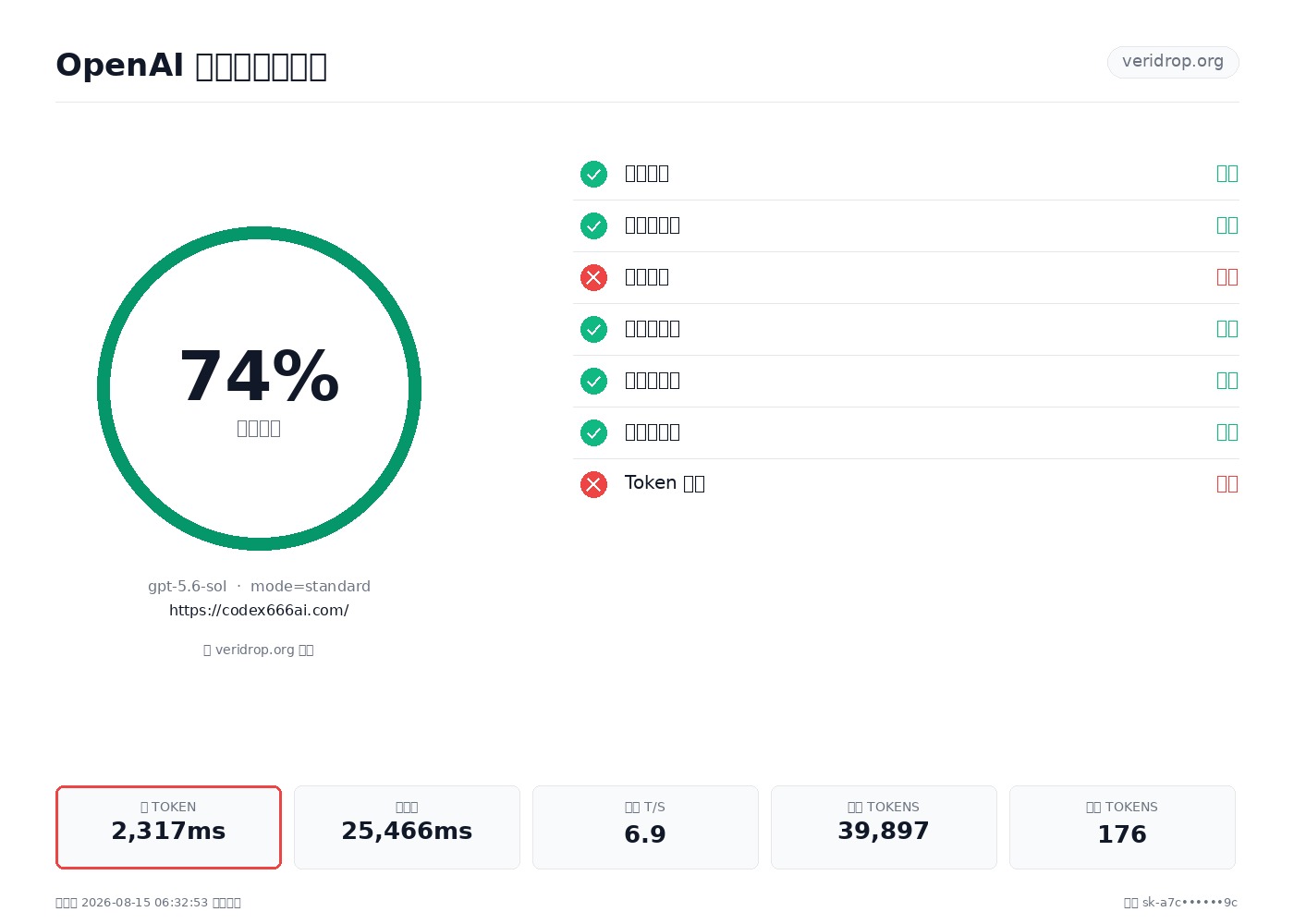Image resolution: width=1294 pixels, height=924 pixels.
Task: Click the veridrop.org badge in the header
Action: pyautogui.click(x=1173, y=62)
